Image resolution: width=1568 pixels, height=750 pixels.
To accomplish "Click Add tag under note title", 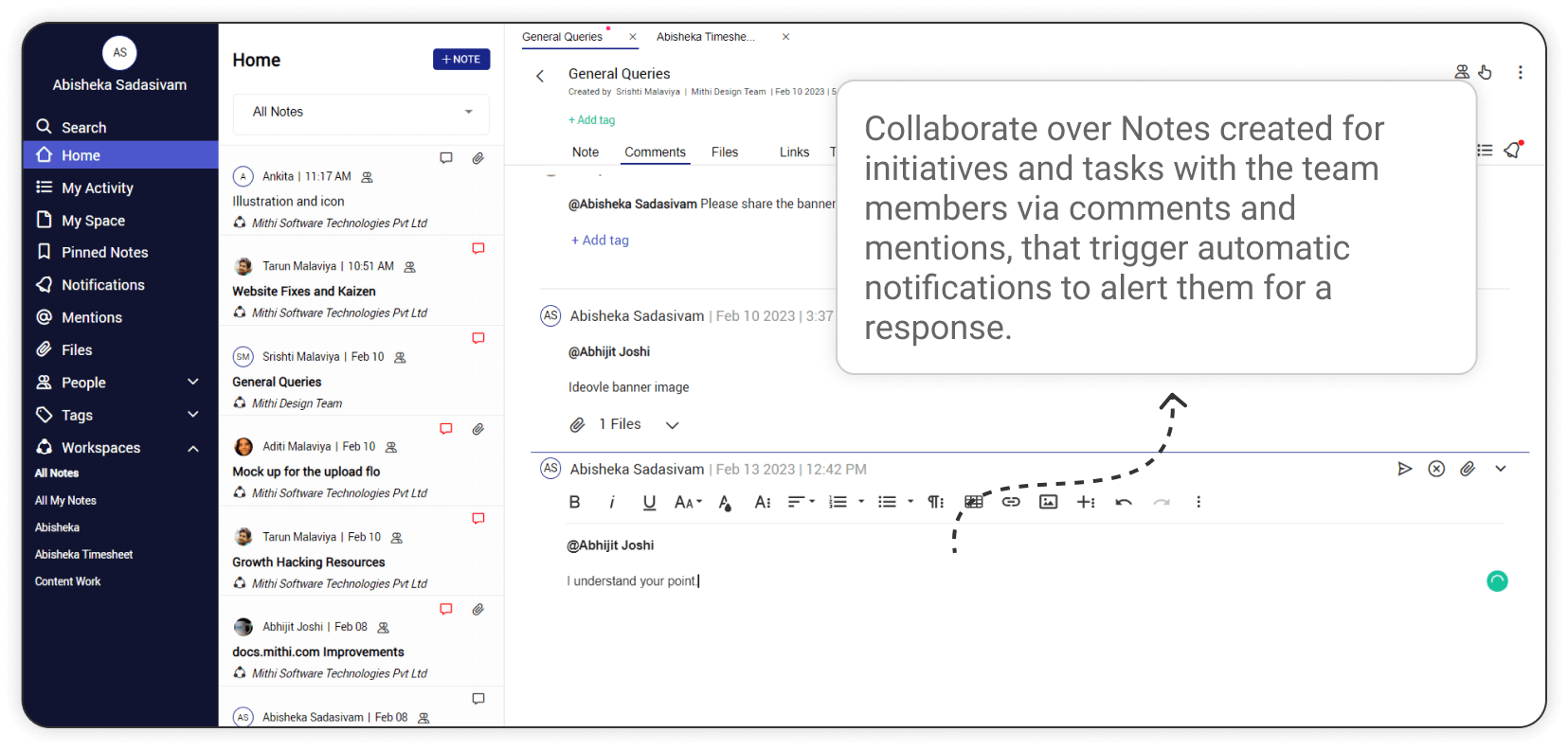I will coord(592,120).
